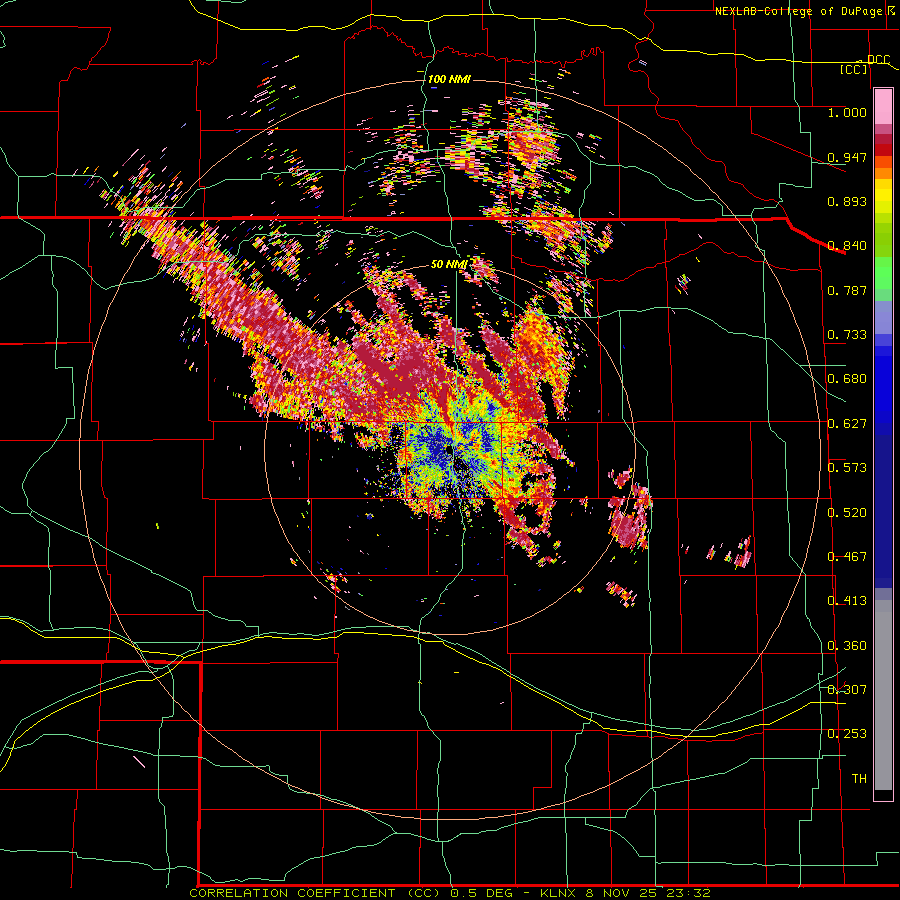Select the 0.947 legend value

tap(847, 157)
